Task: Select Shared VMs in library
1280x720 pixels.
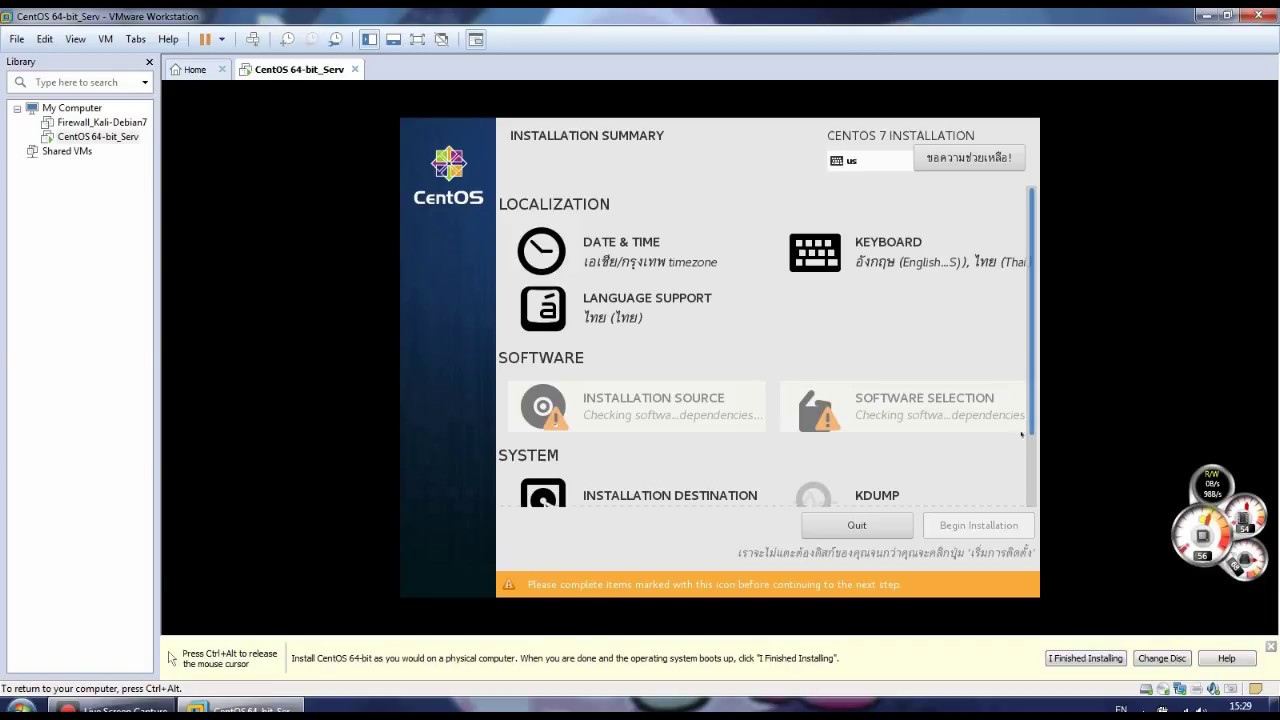Action: 67,151
